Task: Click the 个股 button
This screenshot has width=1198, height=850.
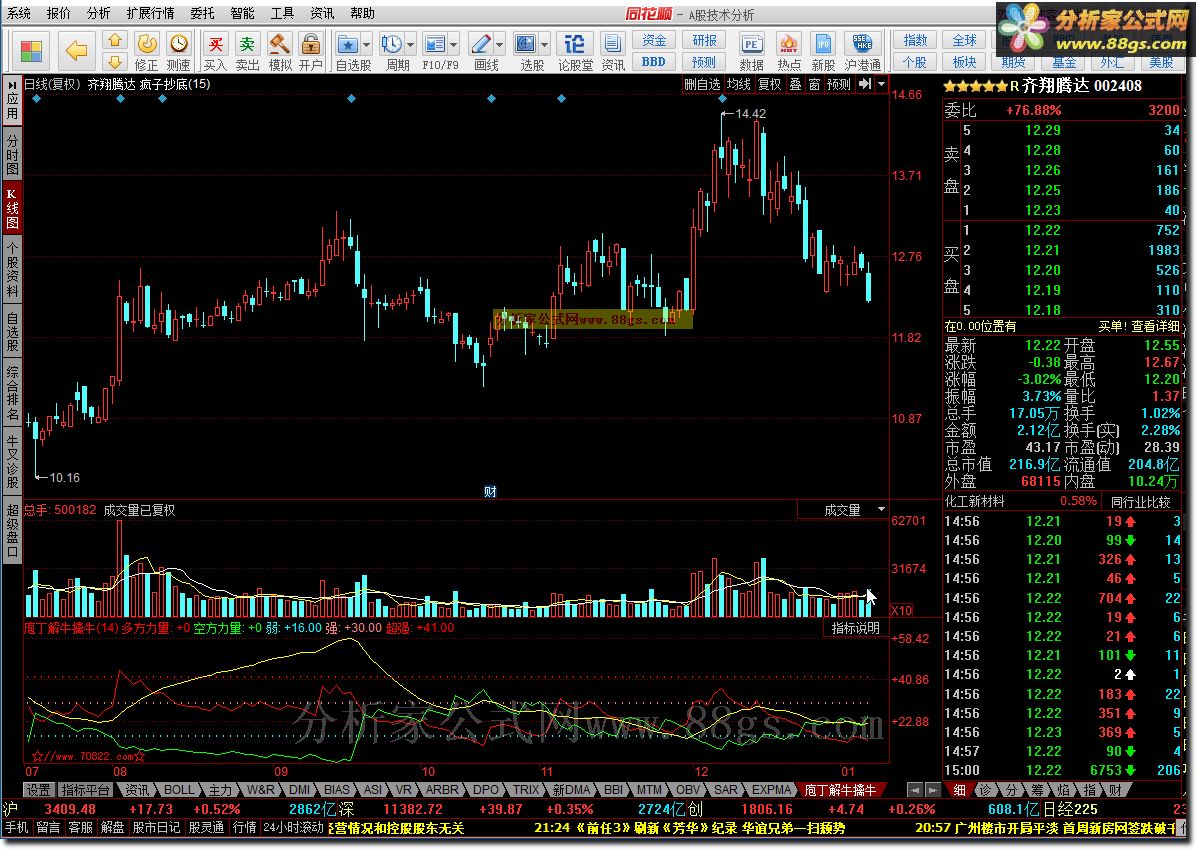Action: [915, 61]
